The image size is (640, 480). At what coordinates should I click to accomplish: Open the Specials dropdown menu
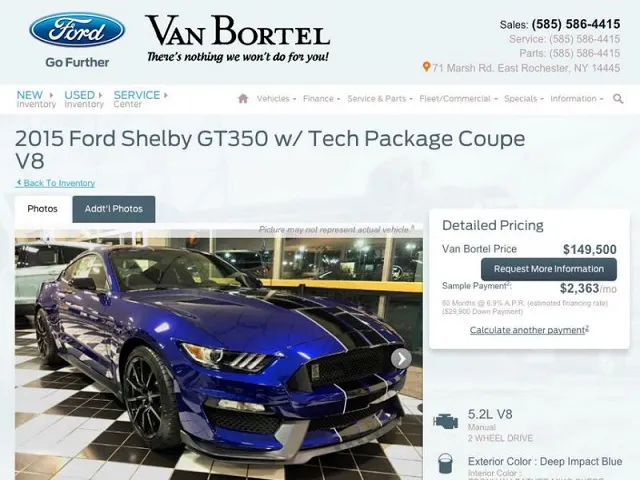(523, 99)
